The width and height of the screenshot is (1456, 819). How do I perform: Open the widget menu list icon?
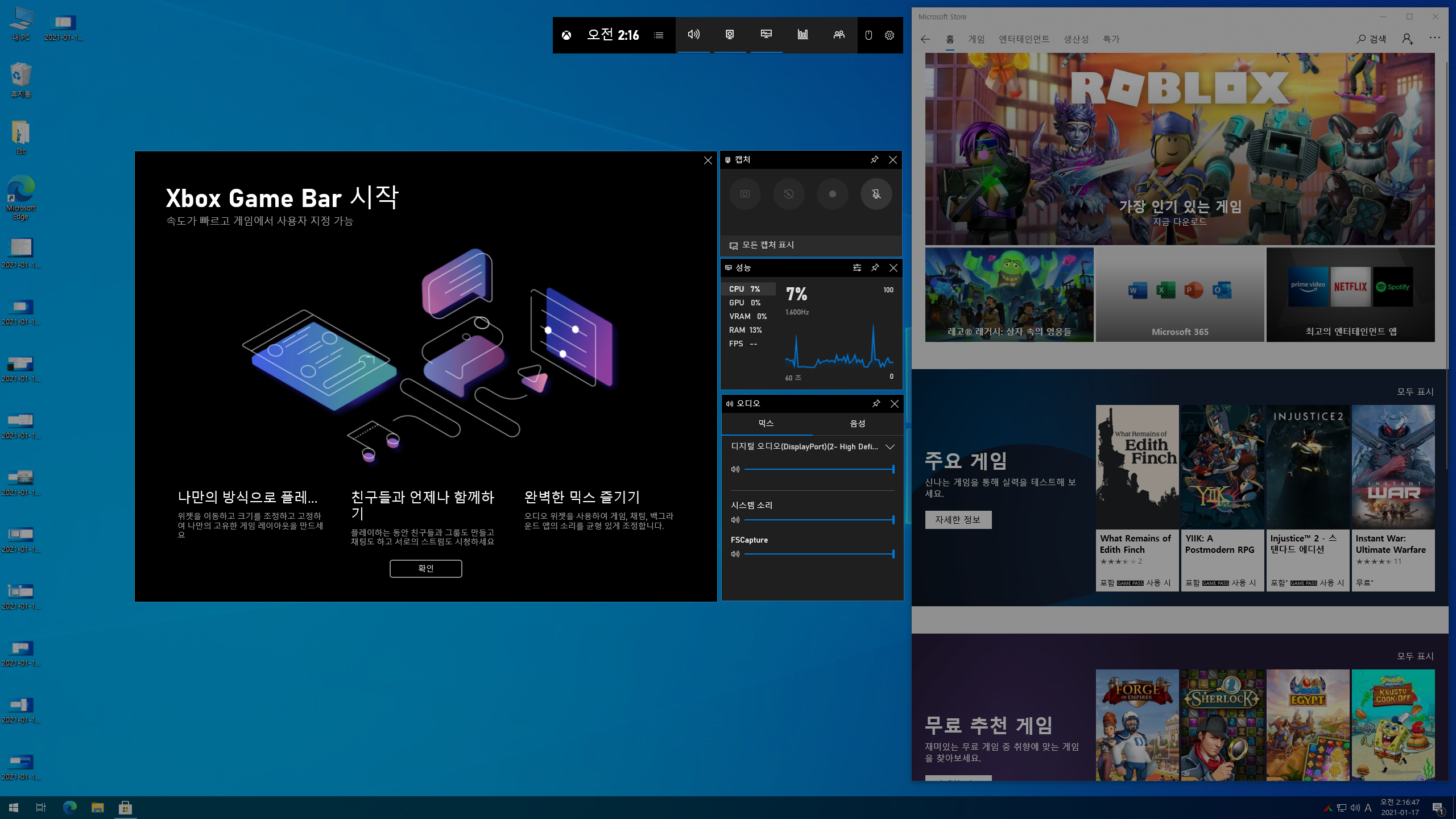(659, 35)
